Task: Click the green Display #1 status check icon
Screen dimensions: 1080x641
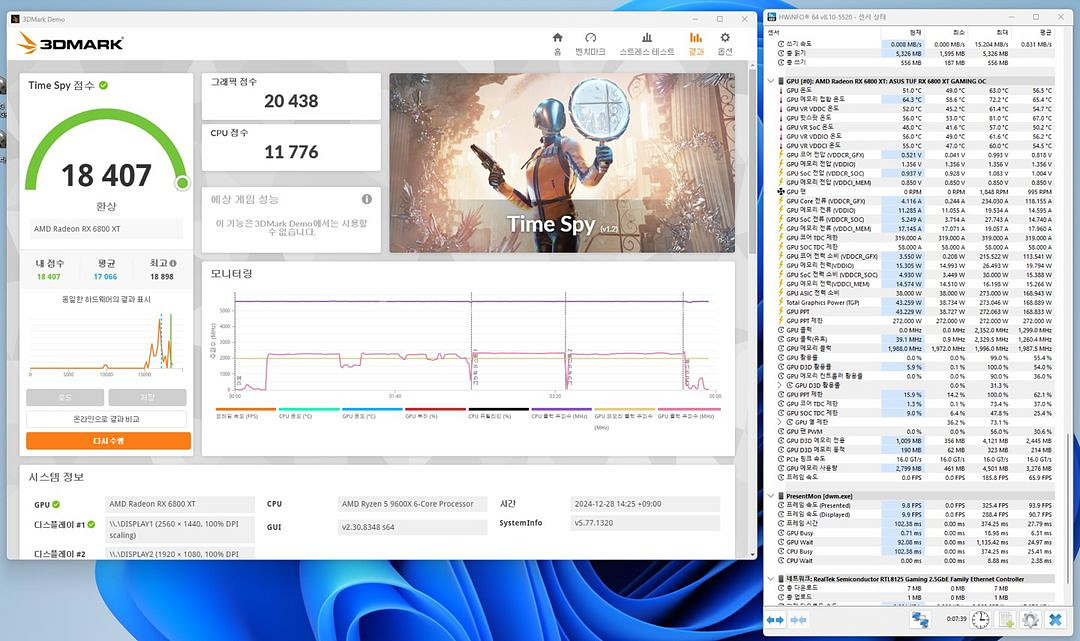Action: [x=91, y=525]
